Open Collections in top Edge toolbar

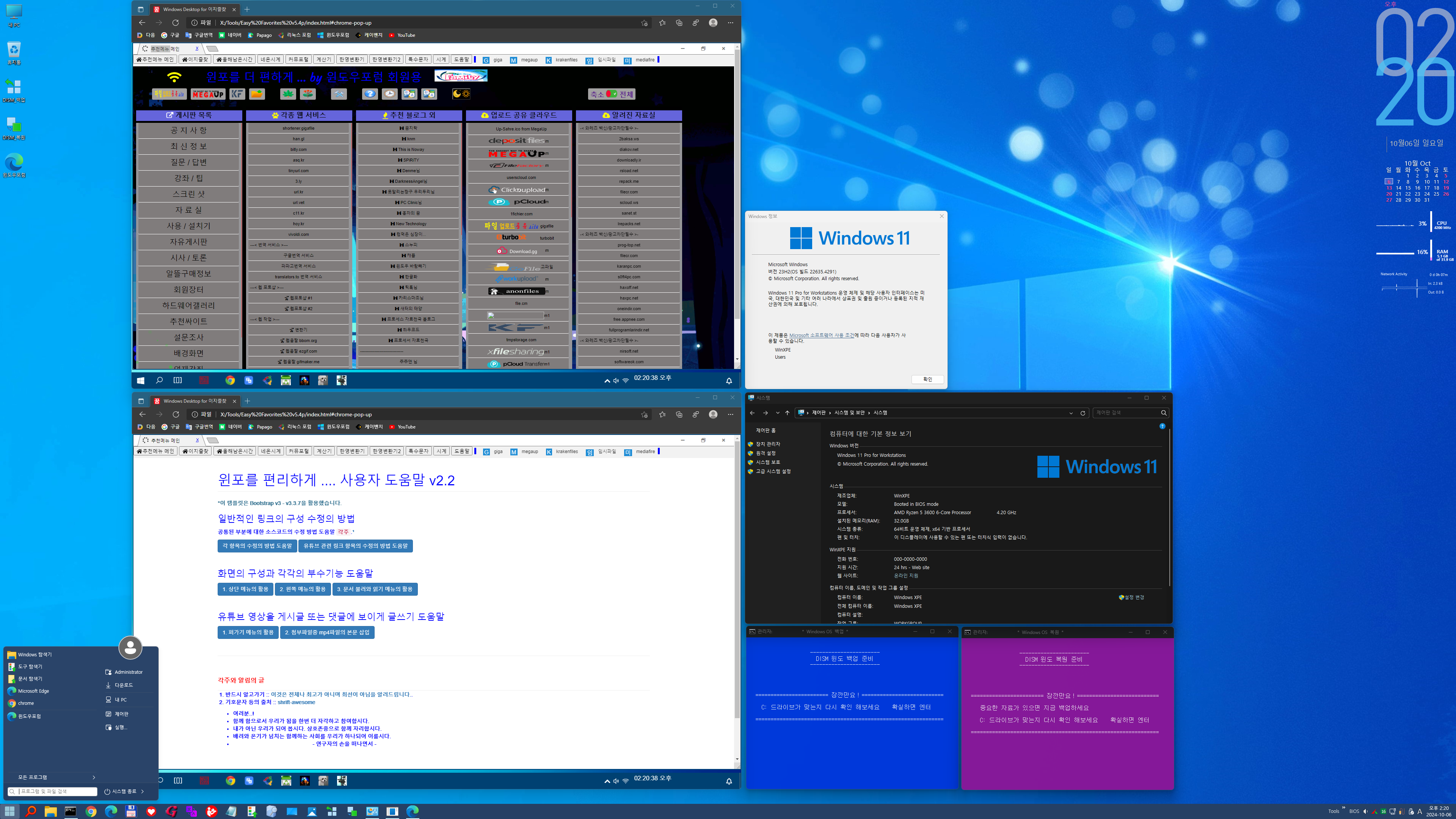point(679,23)
